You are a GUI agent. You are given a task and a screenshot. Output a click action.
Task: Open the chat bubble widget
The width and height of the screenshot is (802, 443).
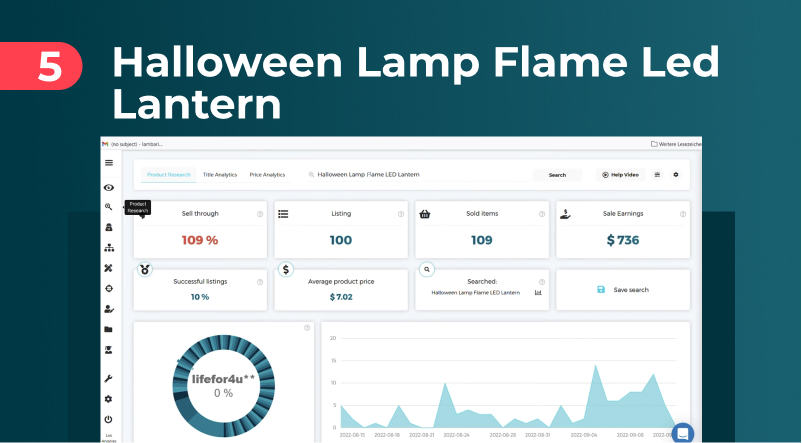click(682, 433)
